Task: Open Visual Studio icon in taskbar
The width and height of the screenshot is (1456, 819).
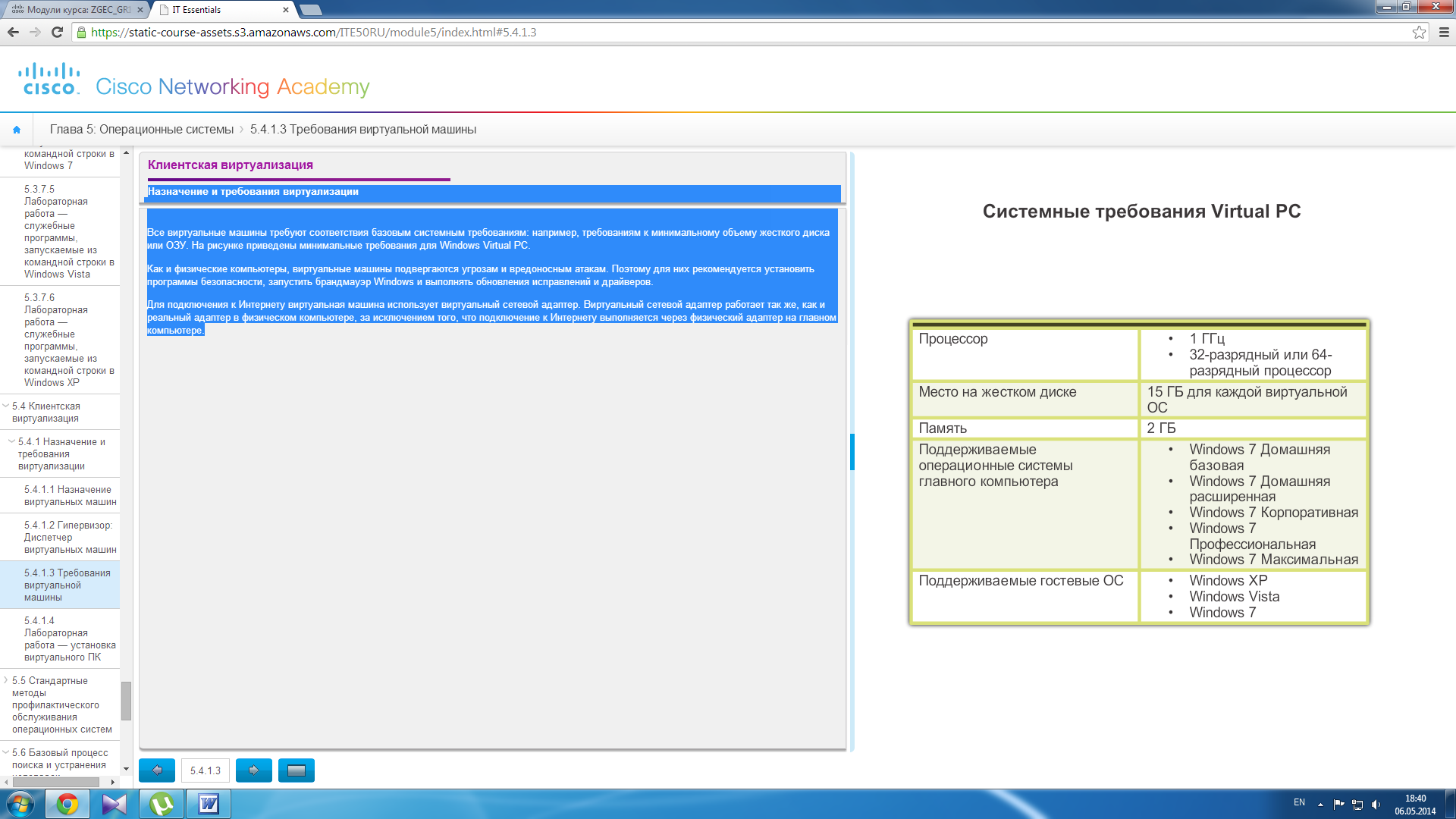Action: [115, 804]
